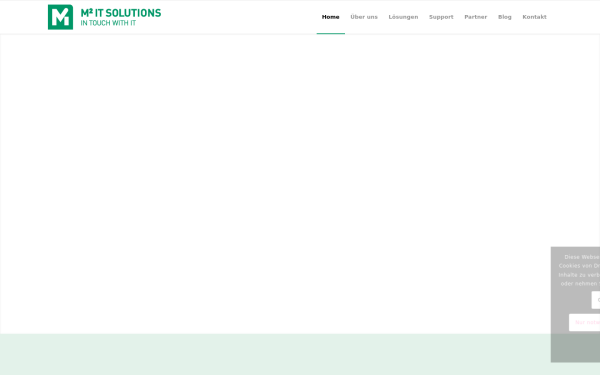Open the Kontakt navigation link
This screenshot has width=600, height=375.
coord(535,17)
